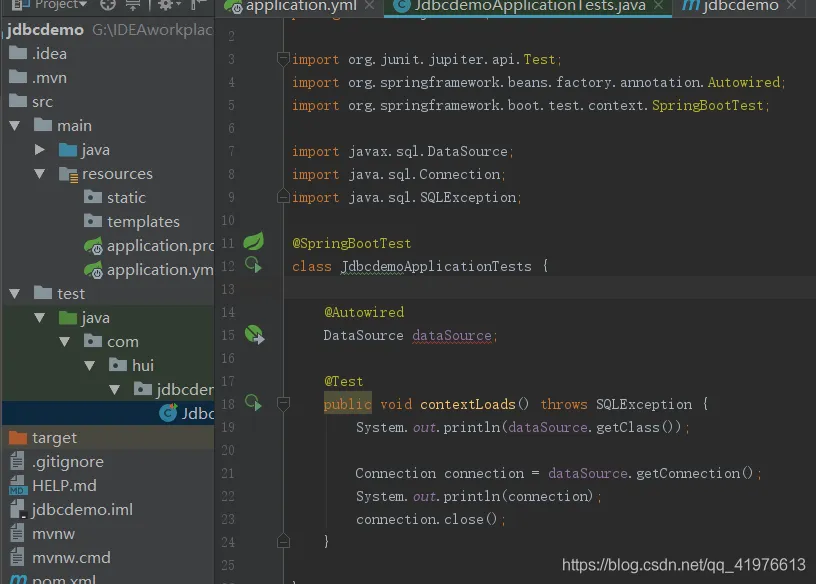Click the run test gutter icon at line 18
Screen dimensions: 816x584
253,403
